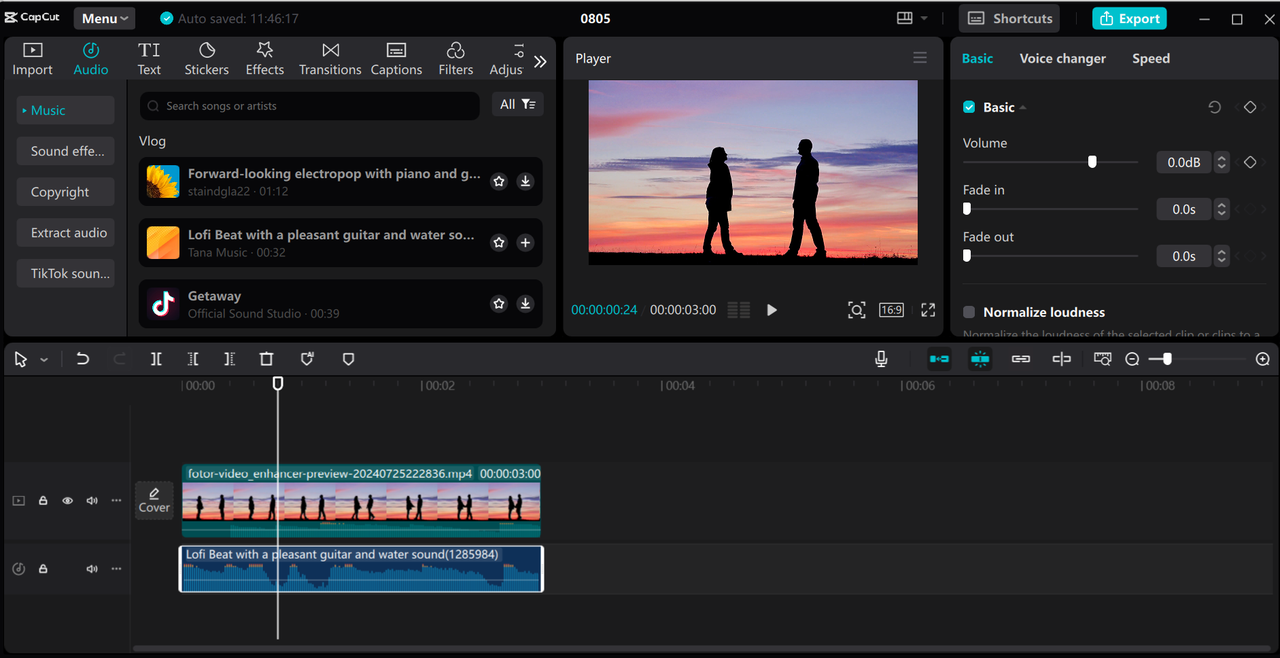Add keyframe for Basic section
The width and height of the screenshot is (1280, 658).
click(x=1250, y=107)
